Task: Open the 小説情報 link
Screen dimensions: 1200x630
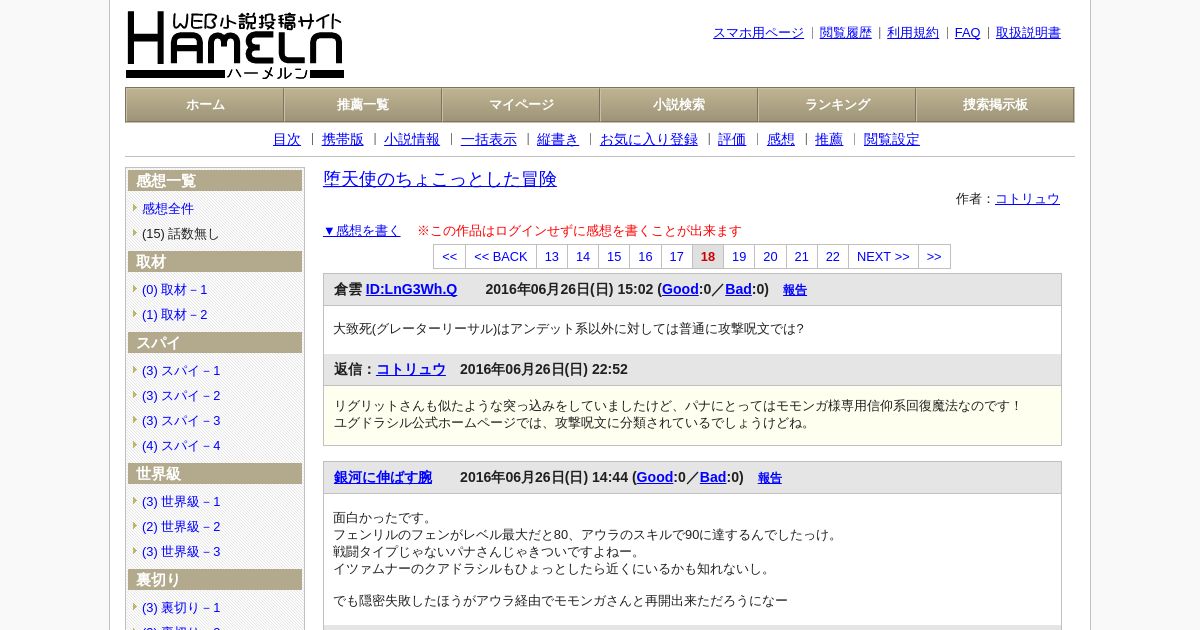Action: tap(412, 140)
